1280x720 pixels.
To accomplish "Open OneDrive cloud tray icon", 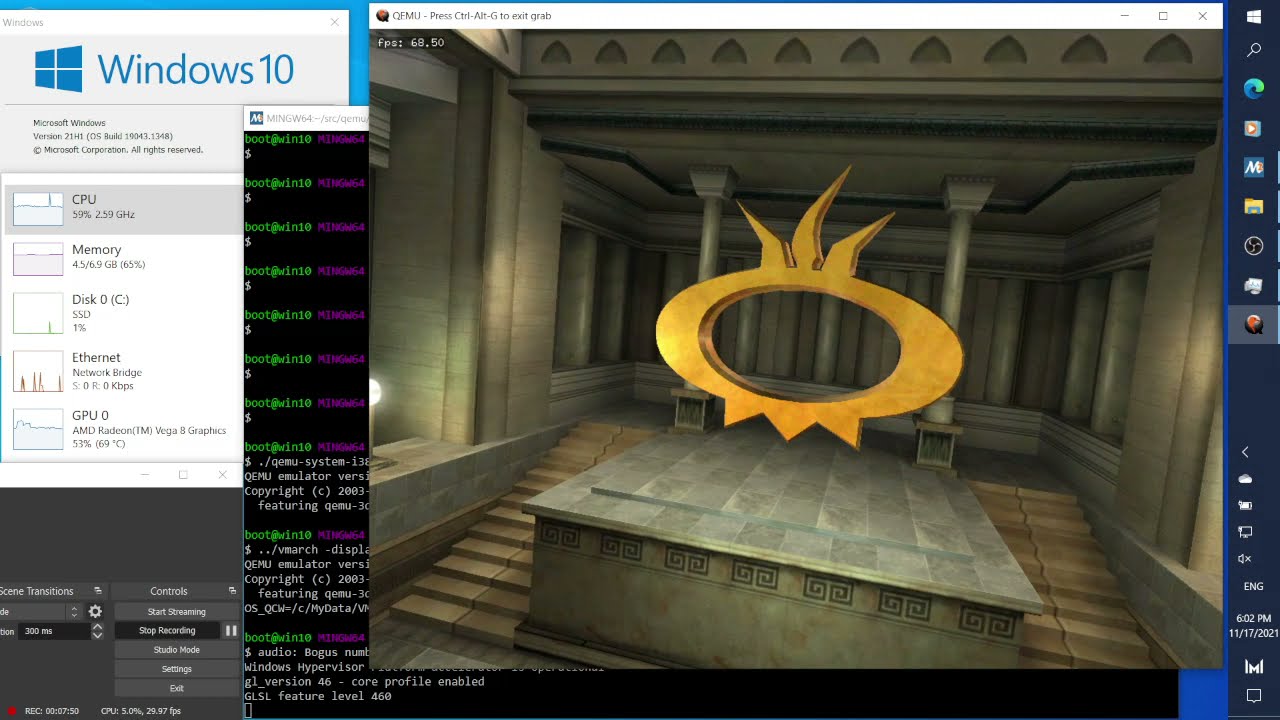I will pos(1245,479).
